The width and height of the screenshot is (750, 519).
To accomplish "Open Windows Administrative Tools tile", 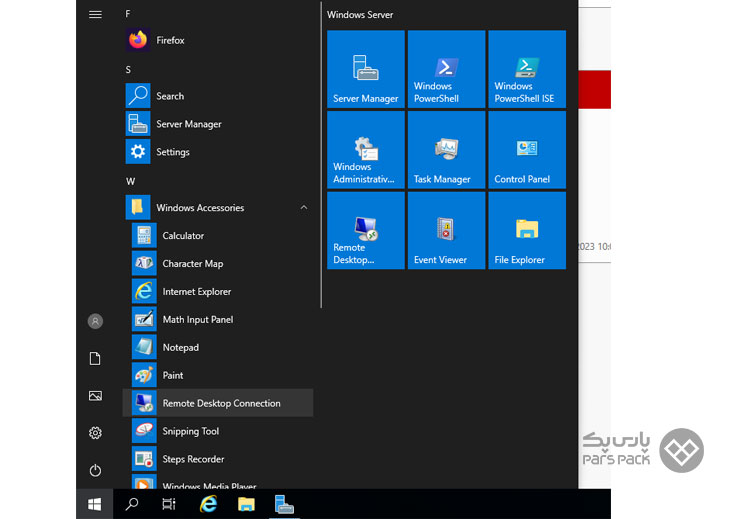I will (366, 150).
